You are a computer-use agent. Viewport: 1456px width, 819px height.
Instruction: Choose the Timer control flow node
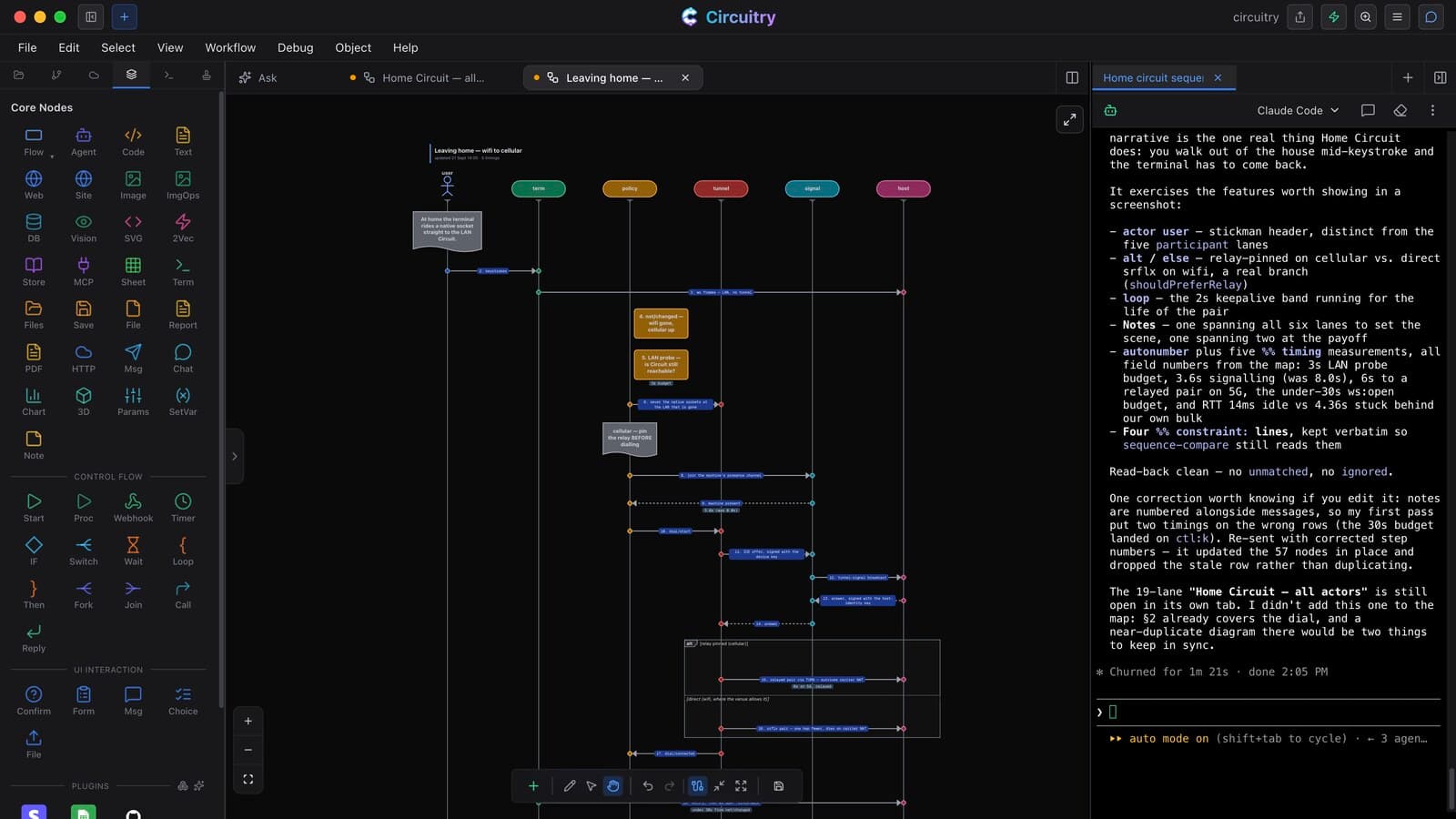(183, 507)
